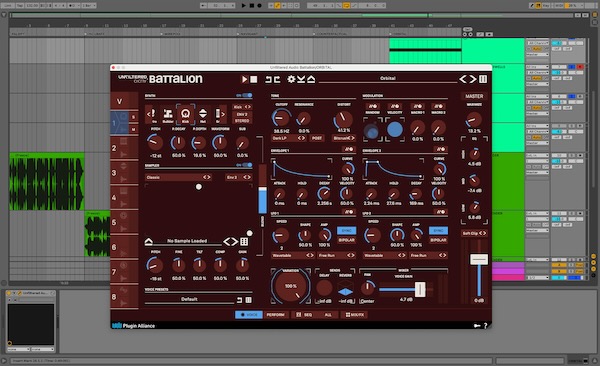Click the Voice Gain horizontal slider handle
The height and width of the screenshot is (366, 600).
420,289
